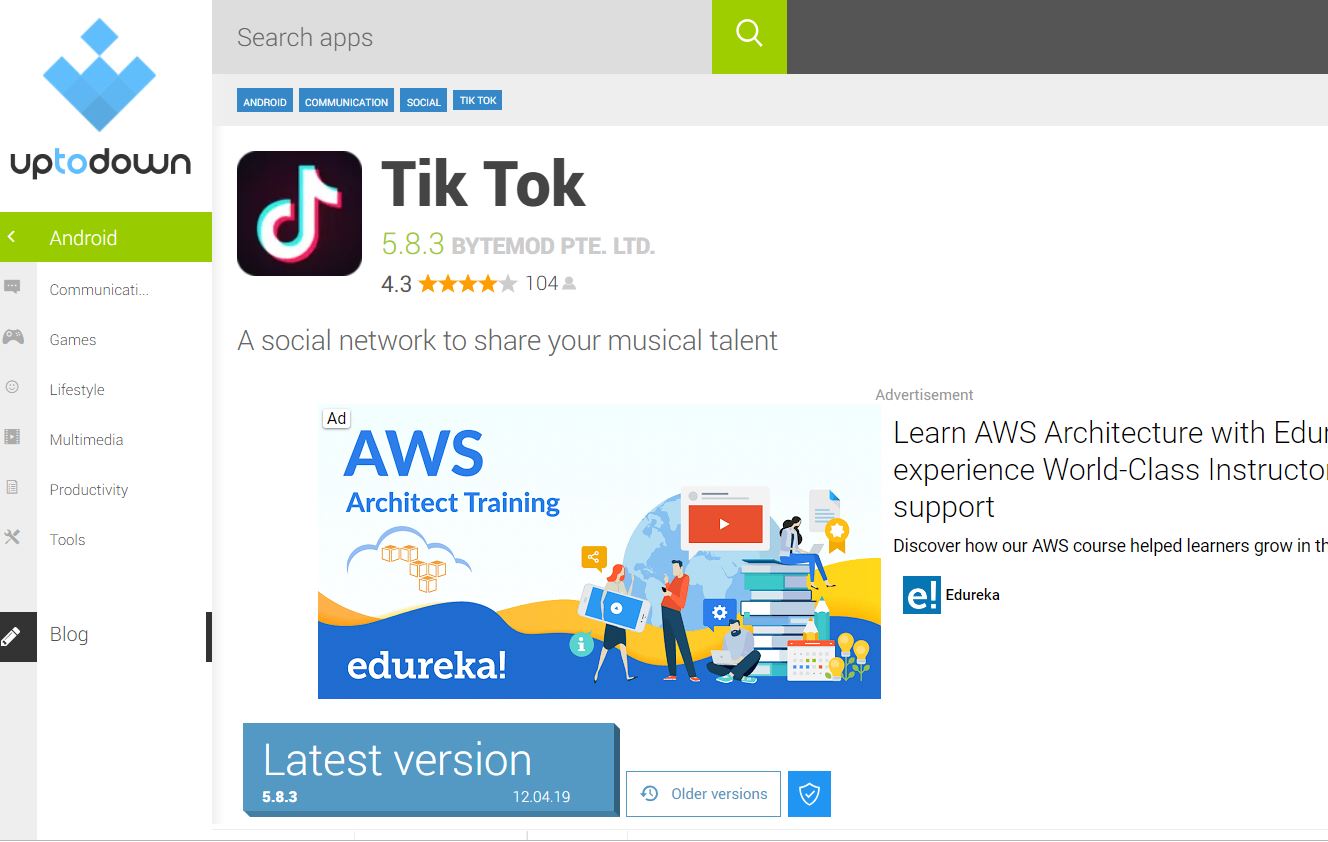The image size is (1328, 842).
Task: Collapse Android section with back chevron
Action: 12,237
